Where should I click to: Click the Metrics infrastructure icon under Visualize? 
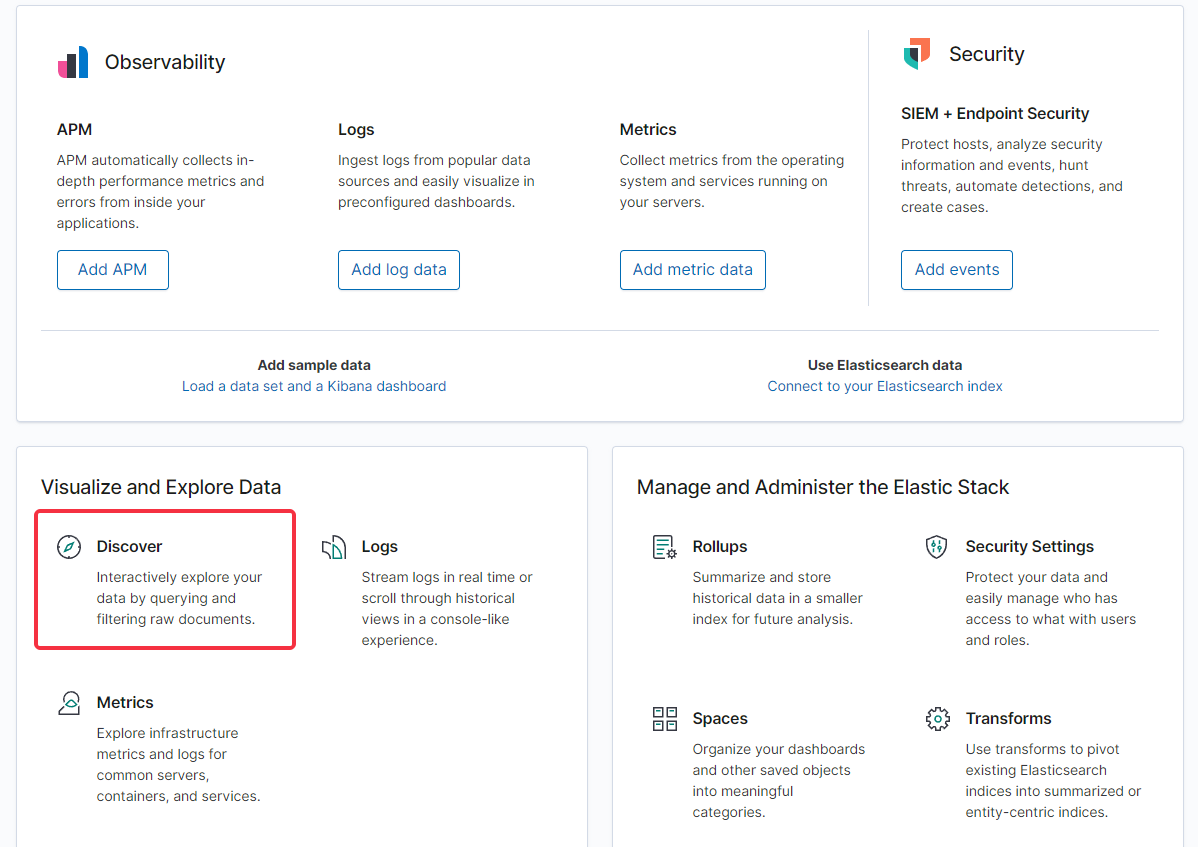pyautogui.click(x=69, y=703)
